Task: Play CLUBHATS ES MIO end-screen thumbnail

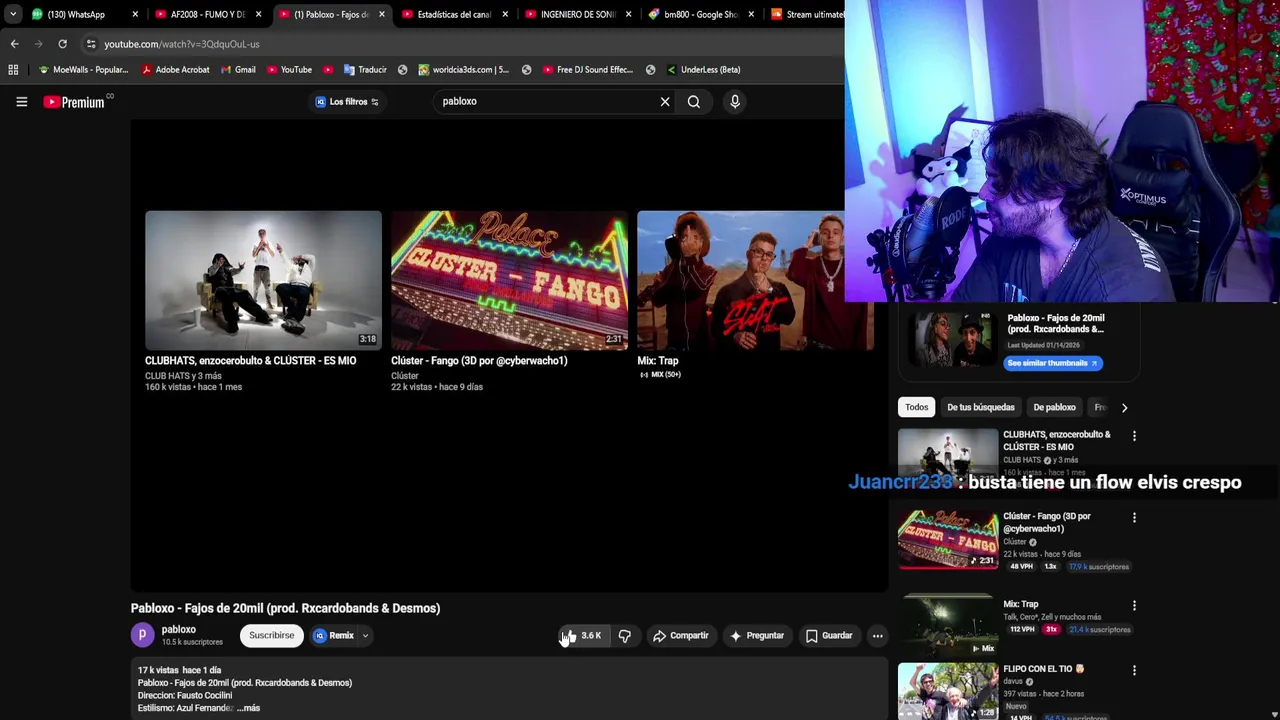Action: tap(263, 280)
